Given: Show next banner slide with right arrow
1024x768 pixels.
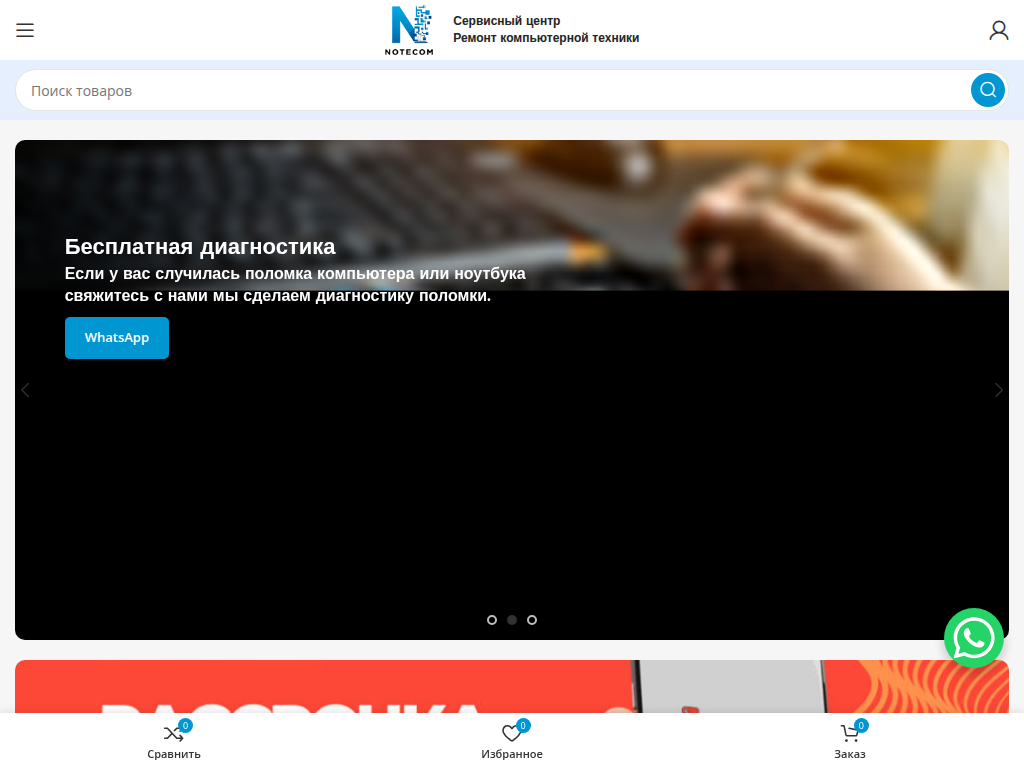Looking at the screenshot, I should pos(998,390).
